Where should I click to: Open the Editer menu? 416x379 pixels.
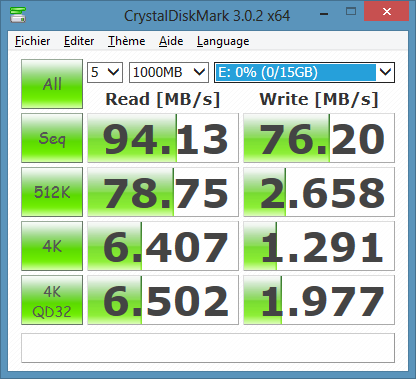(x=79, y=41)
